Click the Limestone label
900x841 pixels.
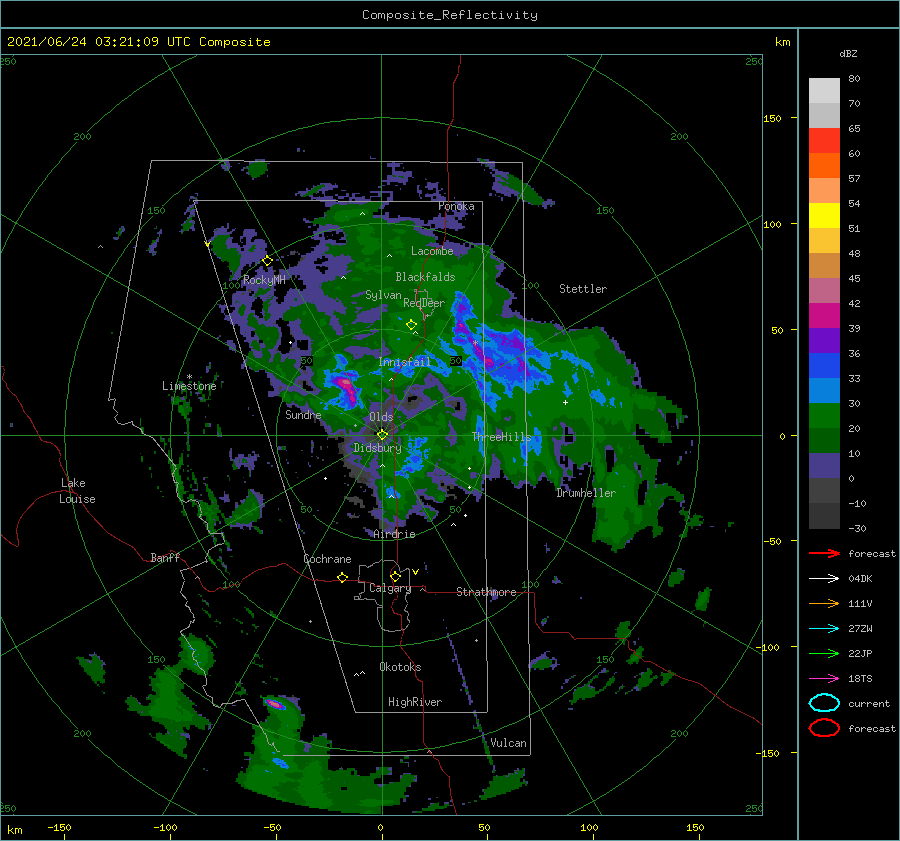click(189, 386)
